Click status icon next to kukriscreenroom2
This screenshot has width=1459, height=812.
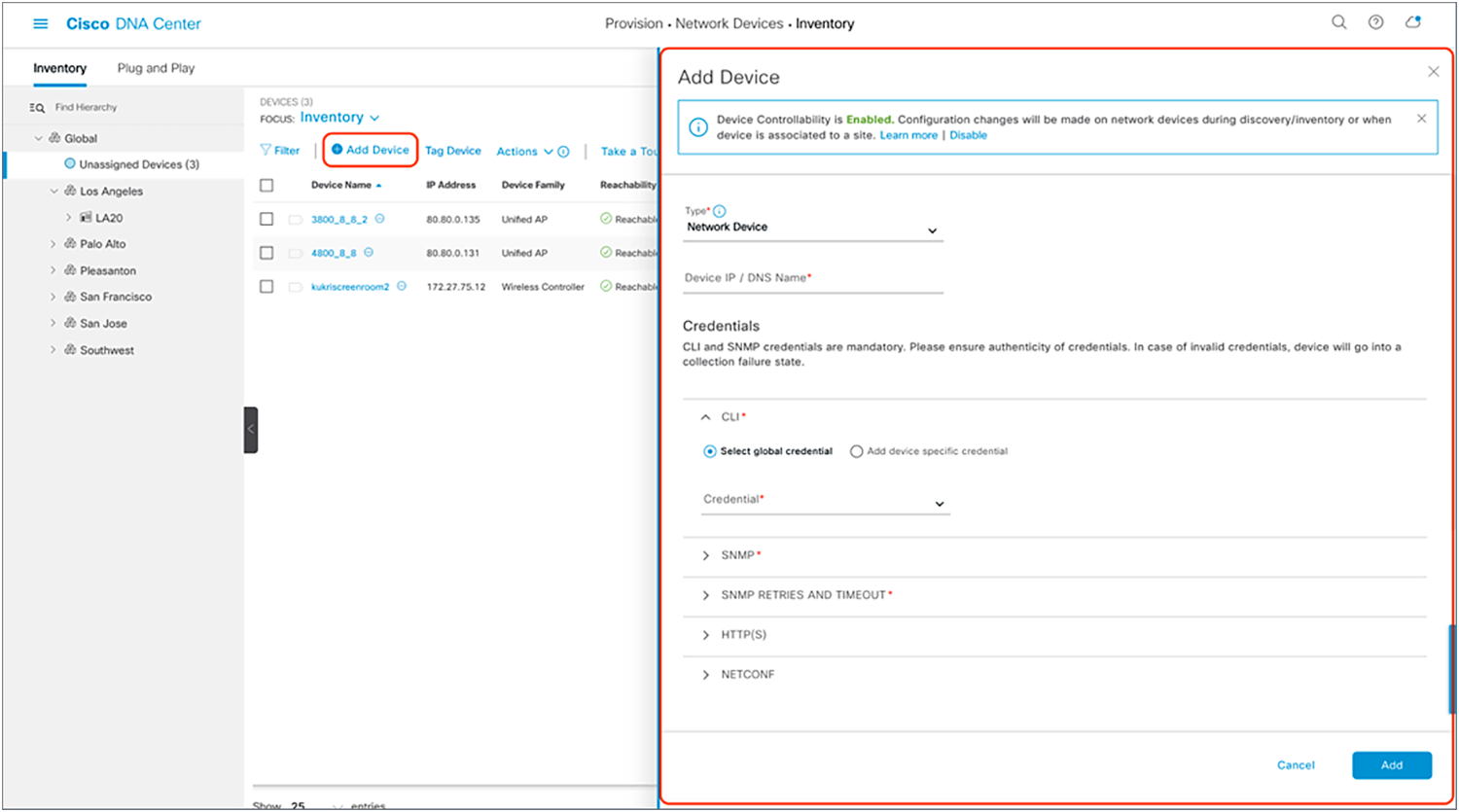coord(401,287)
